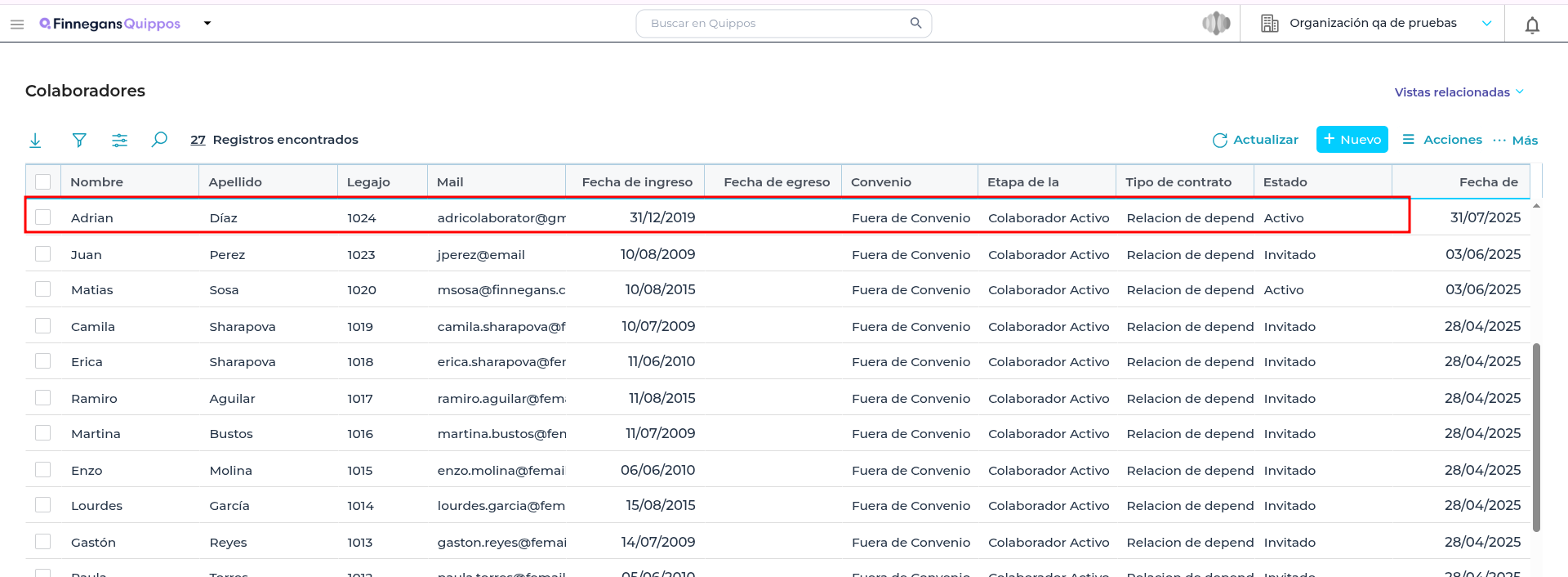Click the Colaboradores page title

coord(85,91)
